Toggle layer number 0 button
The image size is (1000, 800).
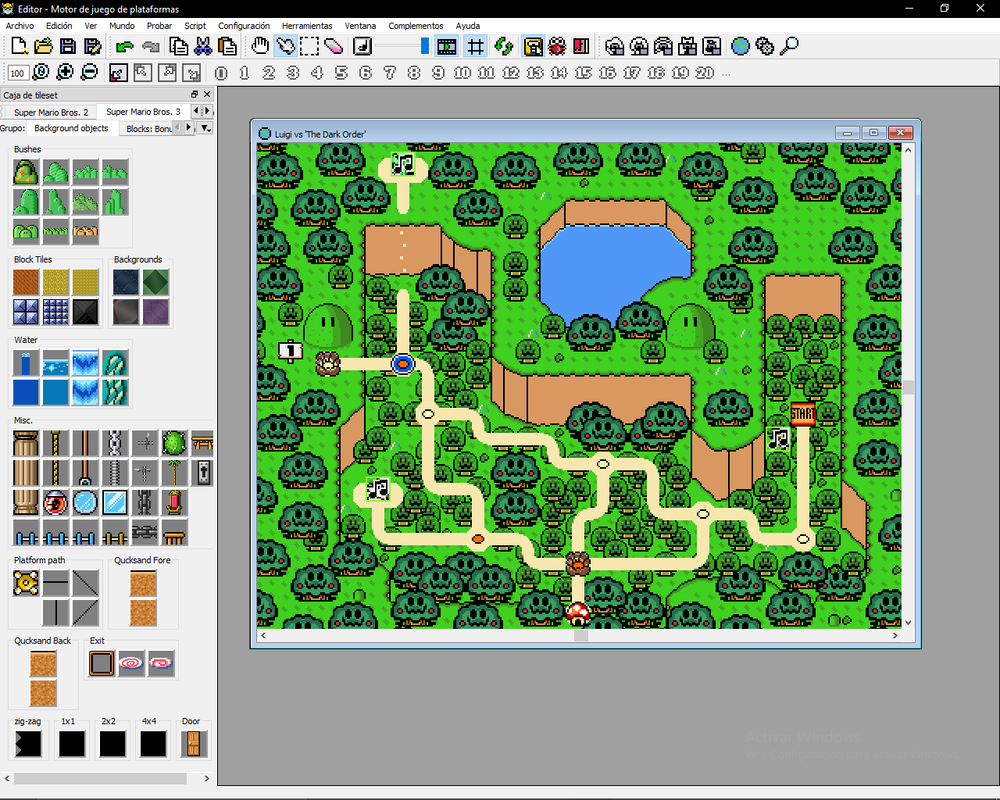point(221,73)
